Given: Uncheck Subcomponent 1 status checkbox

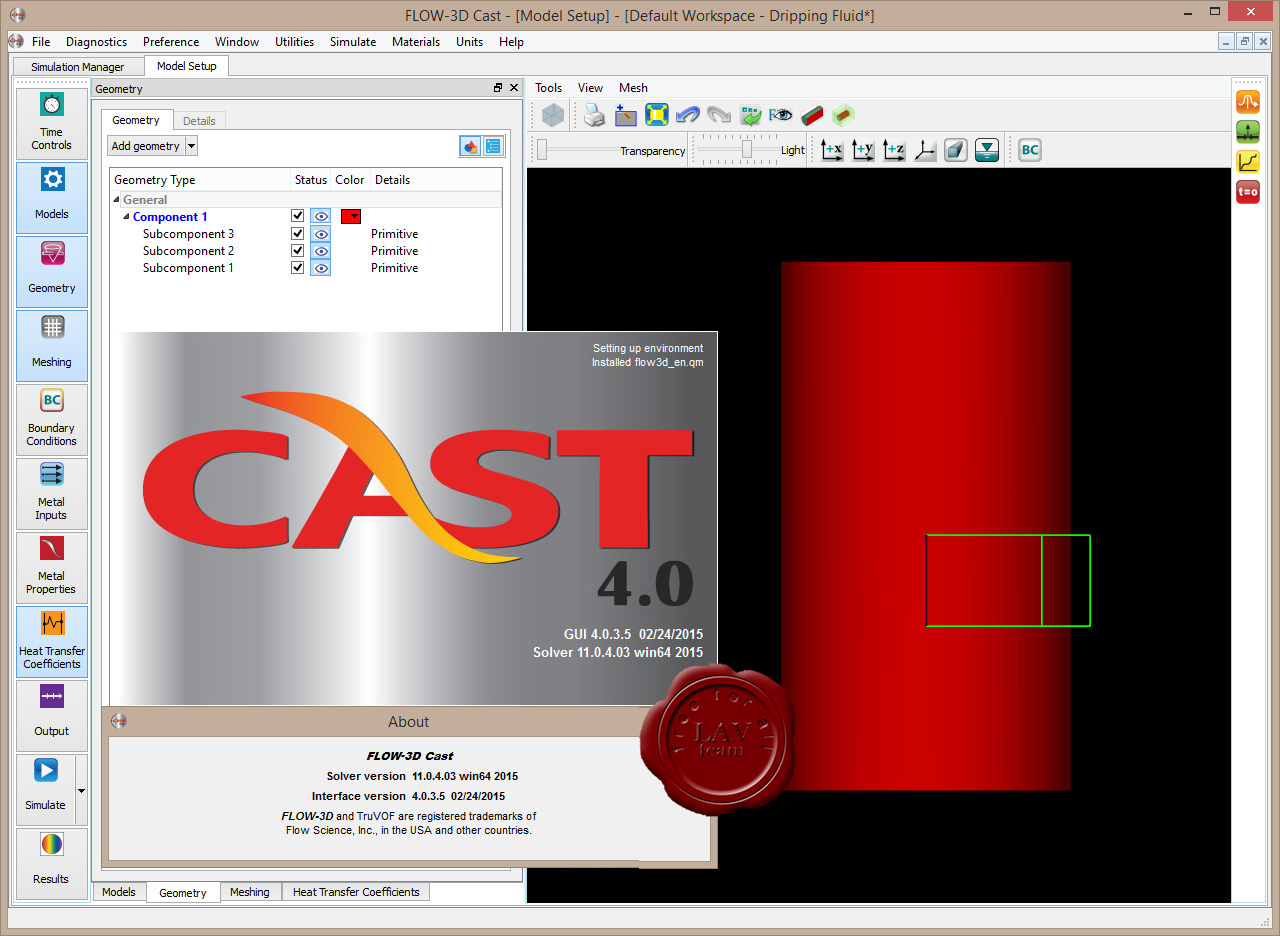Looking at the screenshot, I should 297,267.
